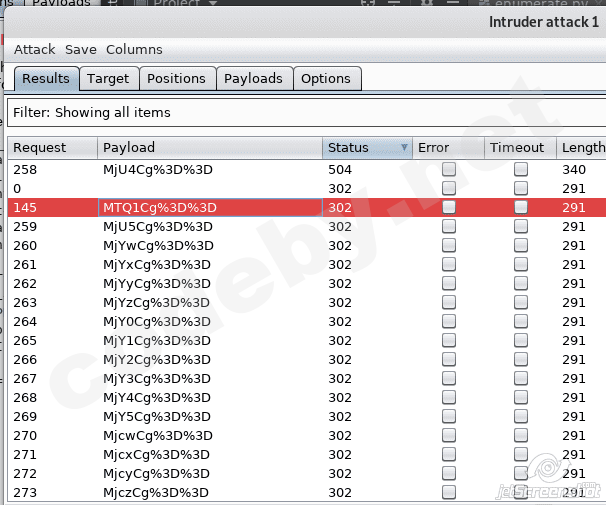
Task: Select payload MjYwCg%3D%3D
Action: pos(158,245)
